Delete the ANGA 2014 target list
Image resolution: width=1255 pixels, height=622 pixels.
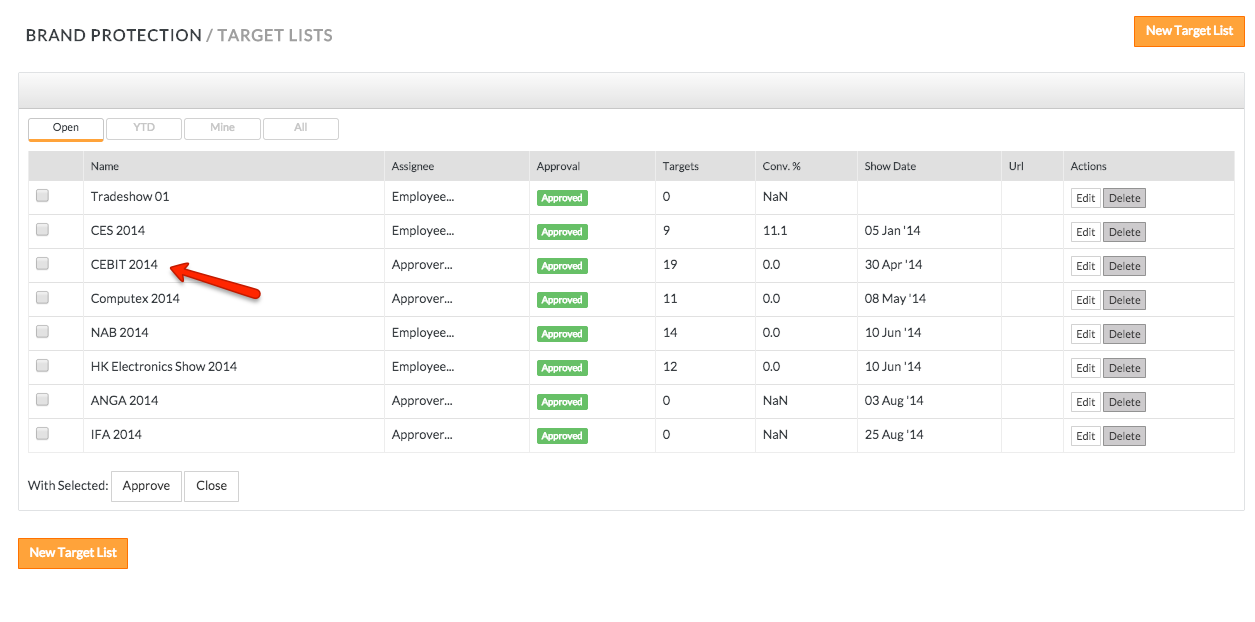[x=1124, y=402]
